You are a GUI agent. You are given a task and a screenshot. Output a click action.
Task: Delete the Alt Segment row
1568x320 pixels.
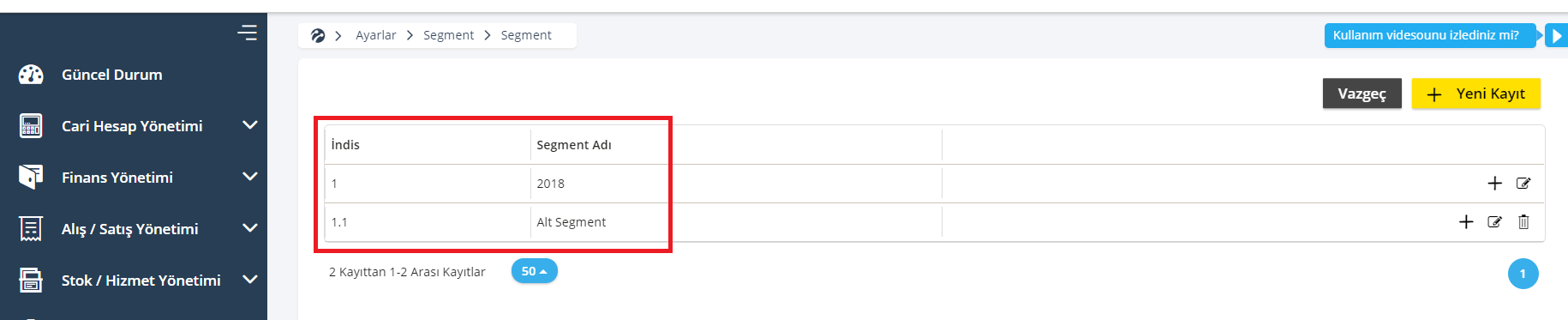click(x=1523, y=221)
